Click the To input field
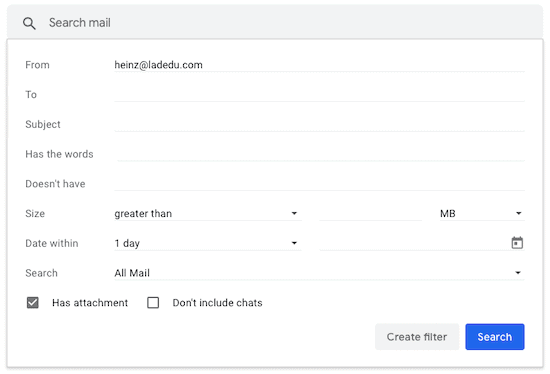 [x=319, y=95]
